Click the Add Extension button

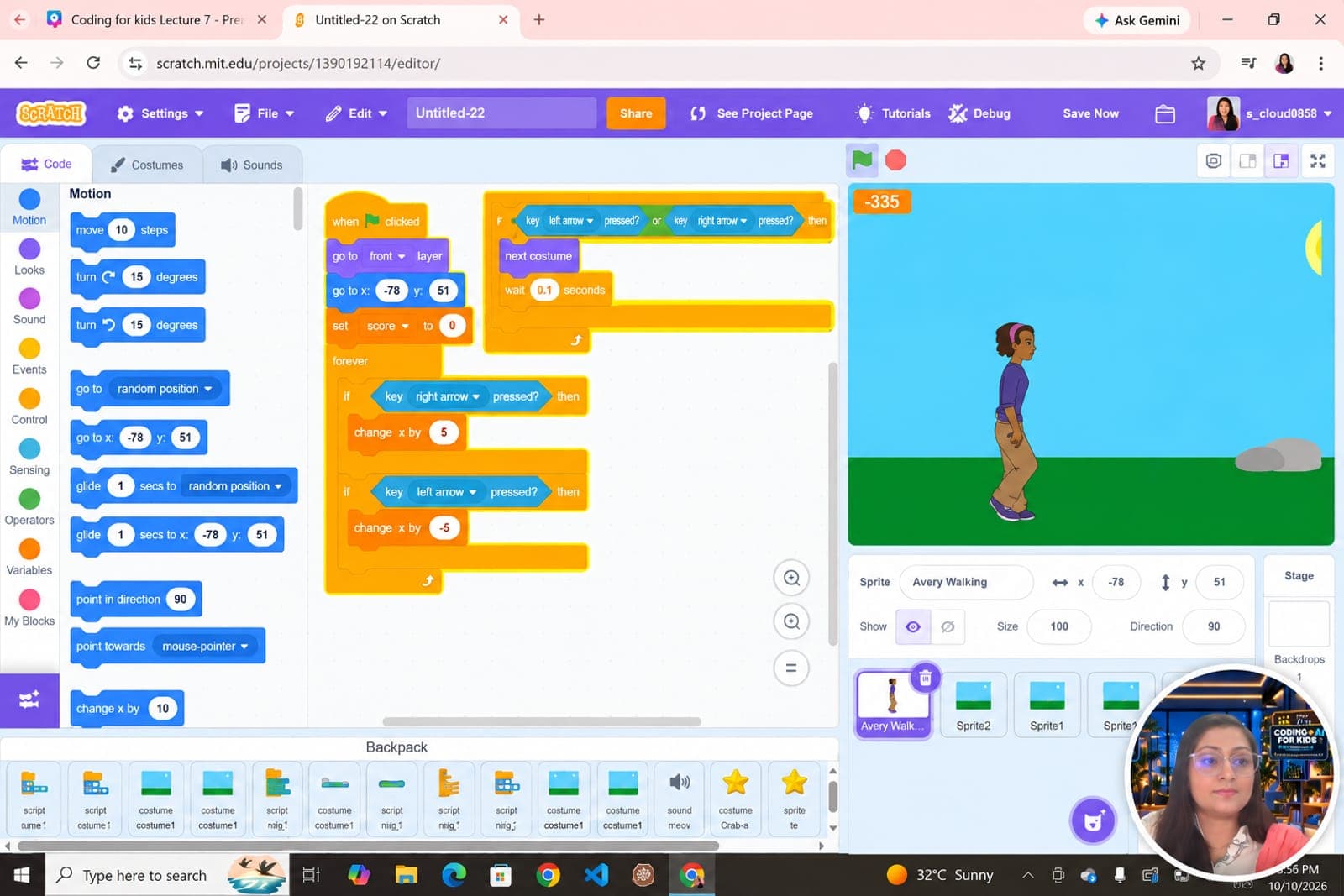pyautogui.click(x=29, y=700)
